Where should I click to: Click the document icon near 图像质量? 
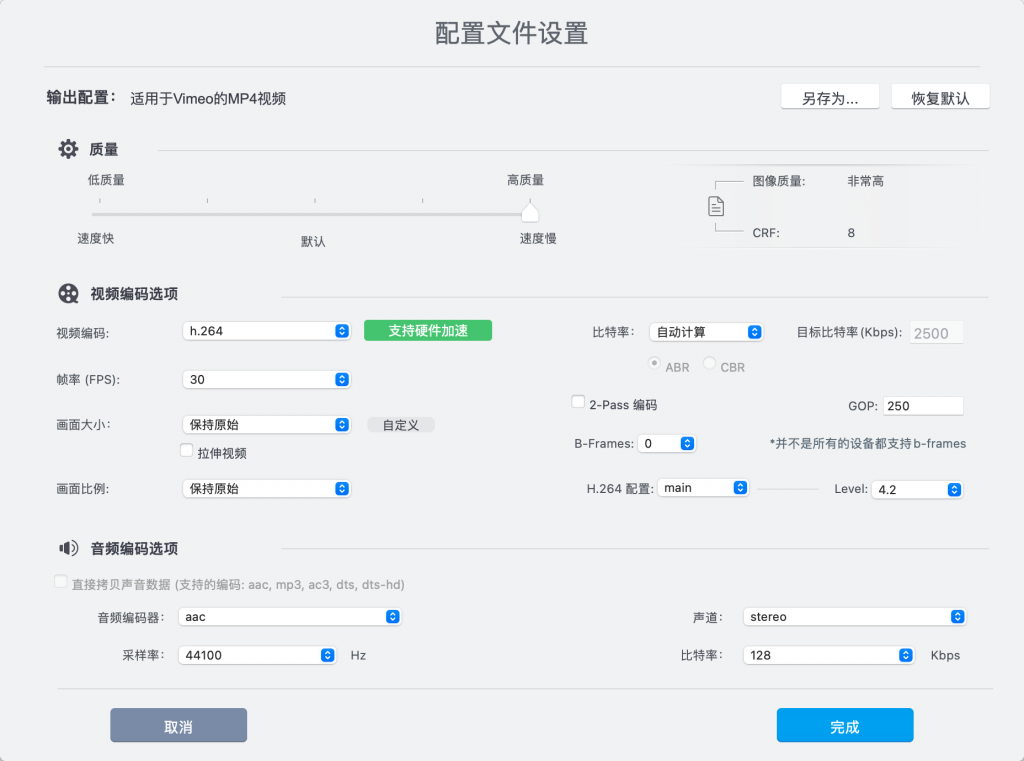coord(717,206)
